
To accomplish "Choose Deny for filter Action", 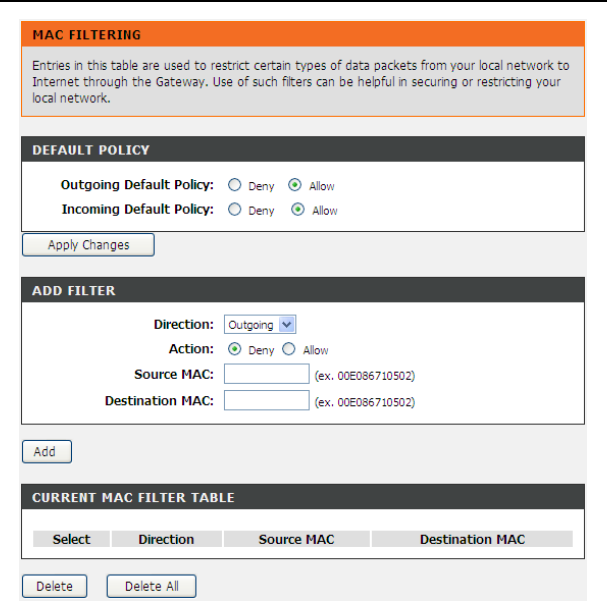I will point(235,349).
